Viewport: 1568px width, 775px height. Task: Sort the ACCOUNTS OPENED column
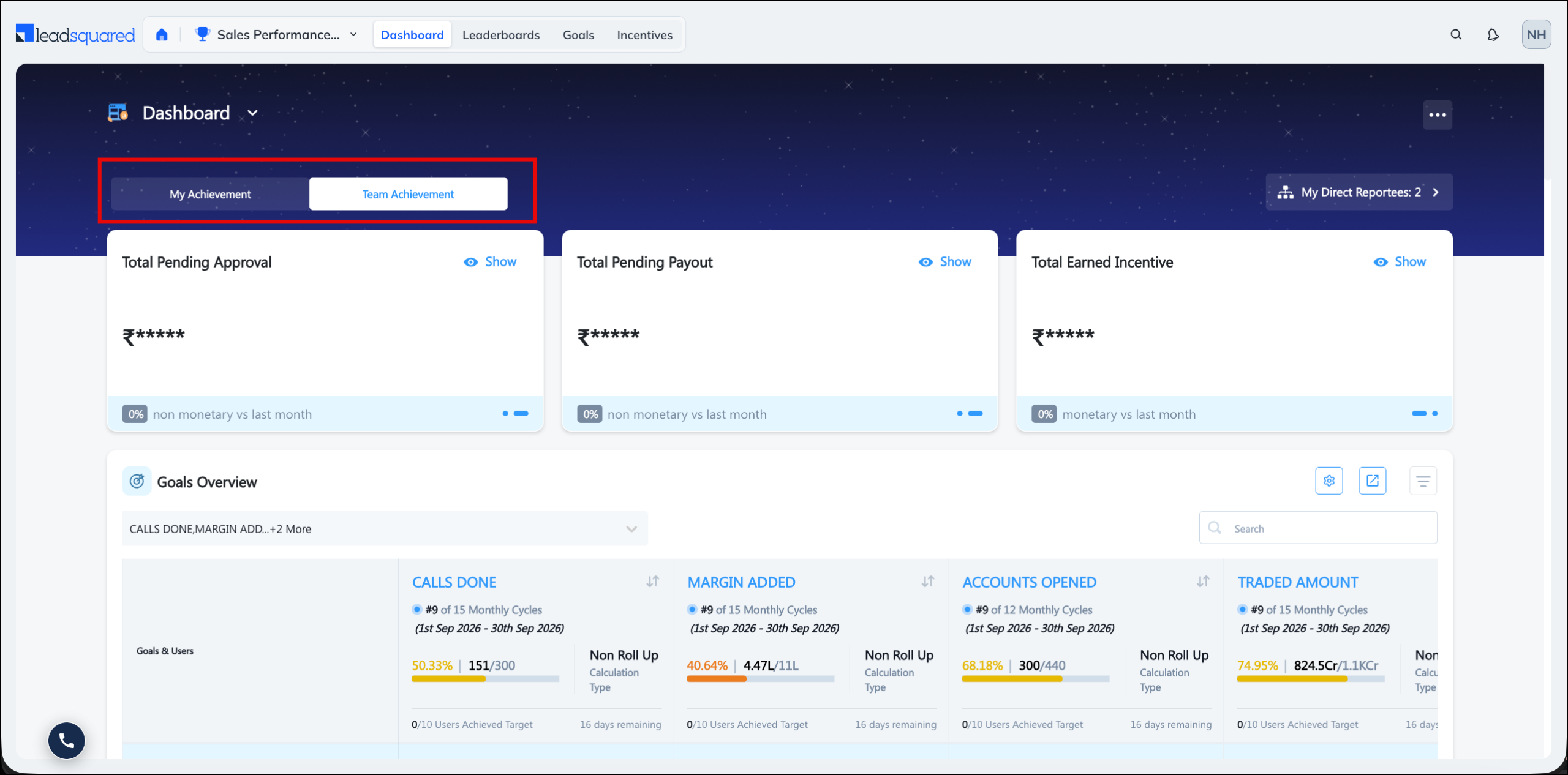coord(1203,582)
